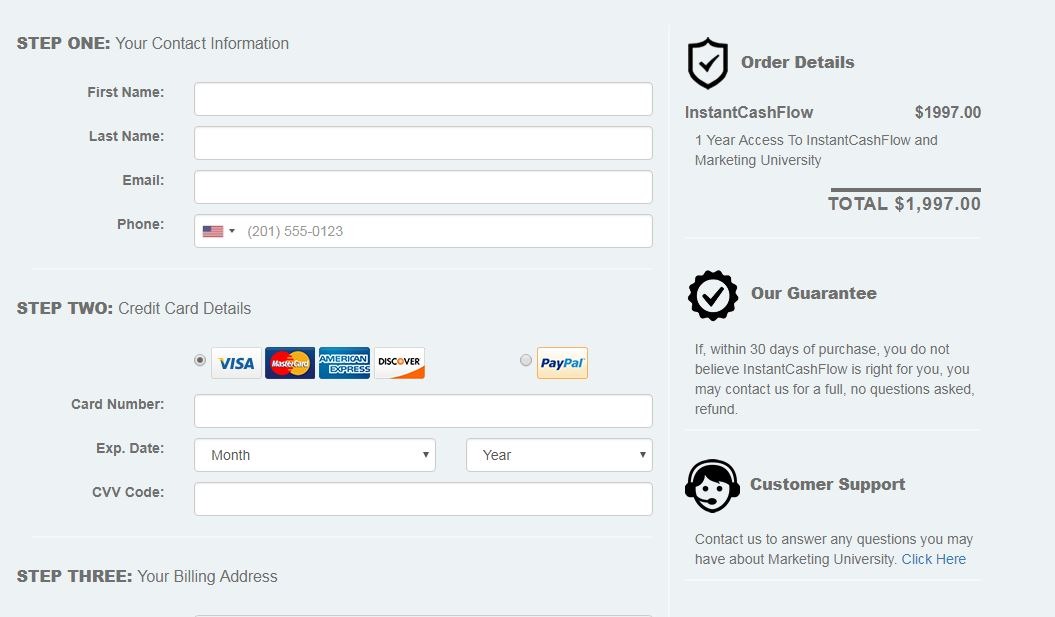Expand the phone country flag selector

[218, 231]
